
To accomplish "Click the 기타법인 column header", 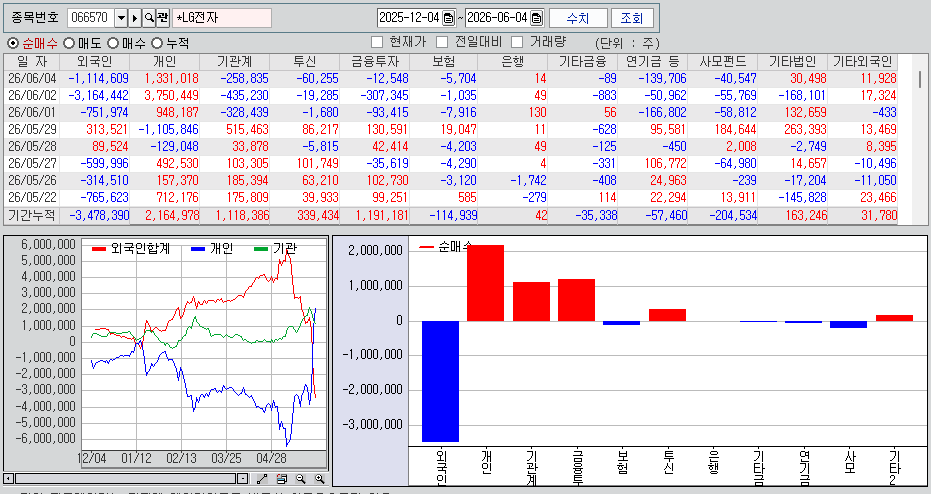I will click(793, 62).
